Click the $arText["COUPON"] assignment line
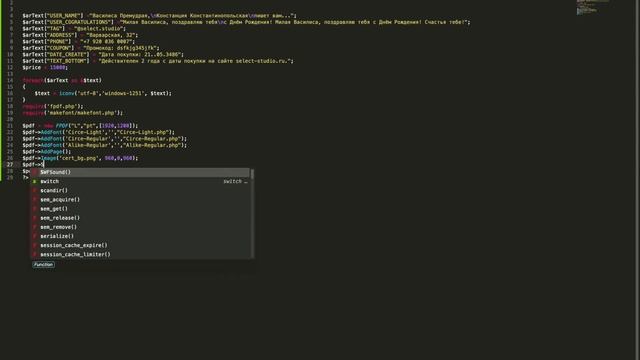The width and height of the screenshot is (640, 360). tap(91, 48)
